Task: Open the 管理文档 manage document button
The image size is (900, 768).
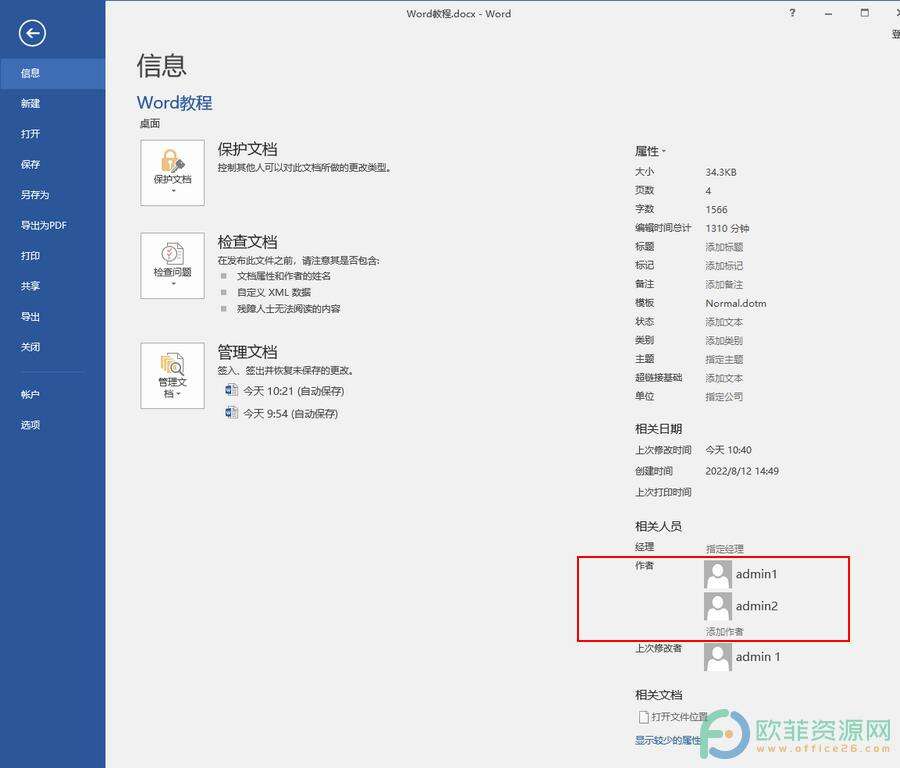Action: click(172, 375)
